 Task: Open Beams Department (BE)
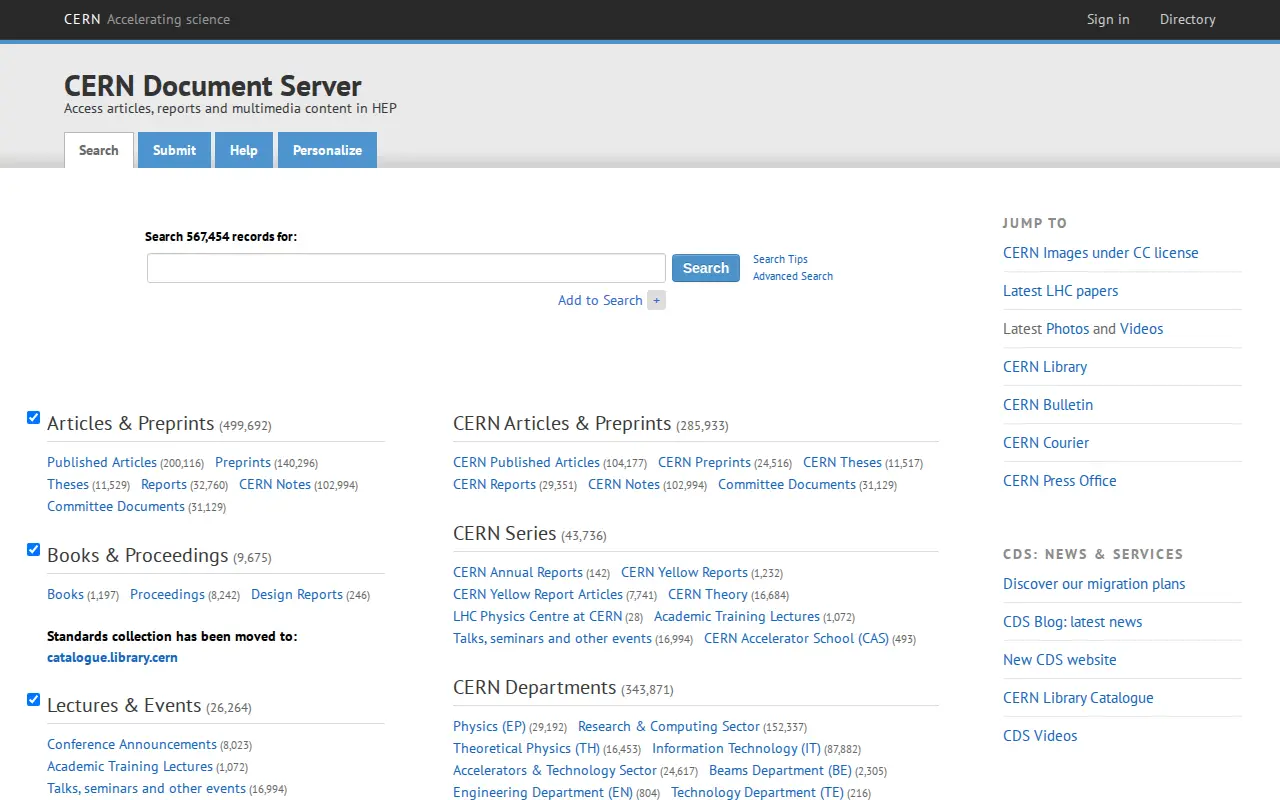[x=780, y=770]
